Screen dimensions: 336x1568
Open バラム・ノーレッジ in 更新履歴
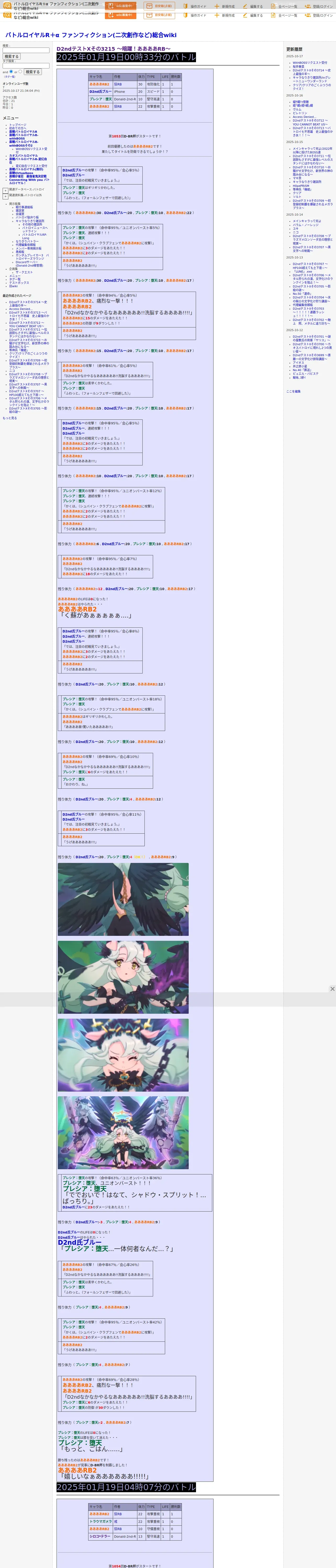(305, 225)
